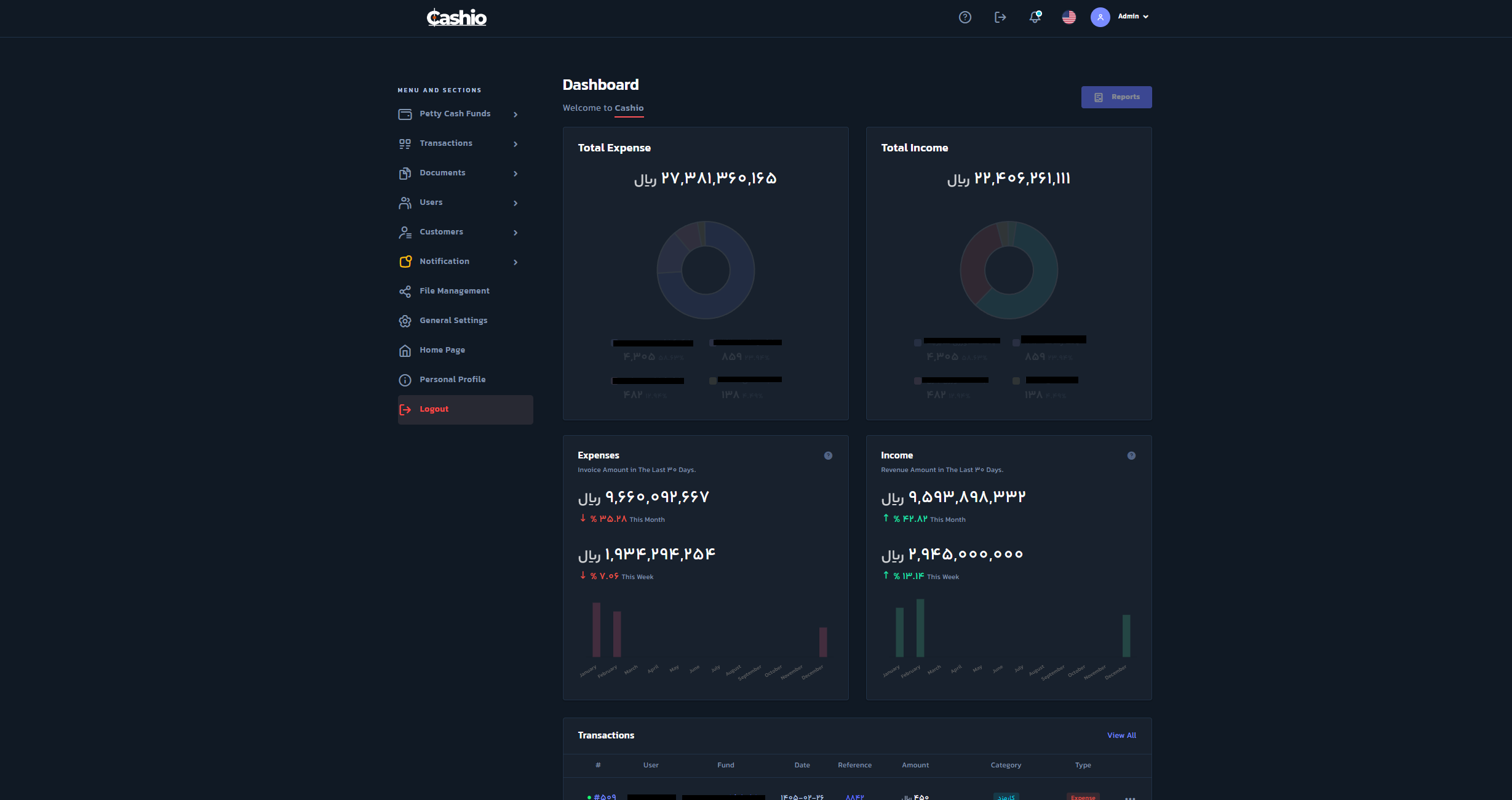Open the File Management menu item
Image resolution: width=1512 pixels, height=800 pixels.
click(x=465, y=291)
